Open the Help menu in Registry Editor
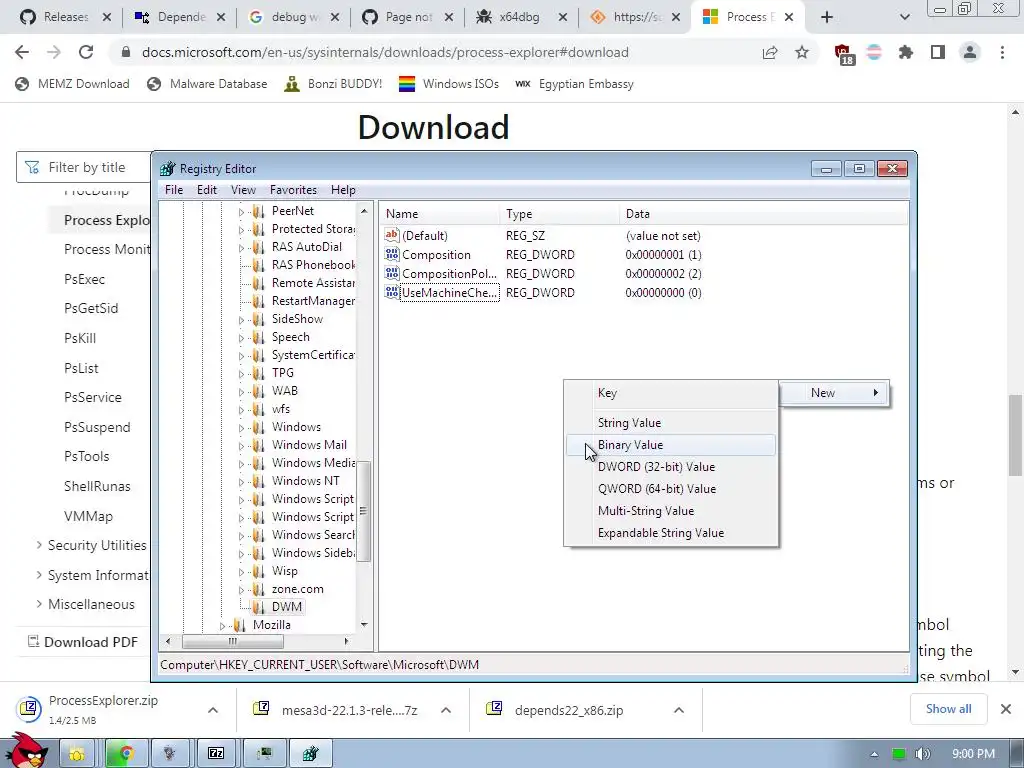The height and width of the screenshot is (768, 1024). coord(343,189)
